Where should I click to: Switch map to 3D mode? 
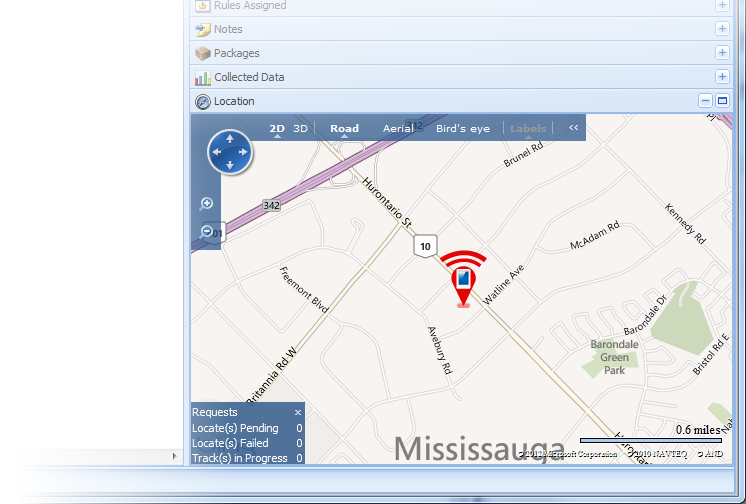(300, 128)
